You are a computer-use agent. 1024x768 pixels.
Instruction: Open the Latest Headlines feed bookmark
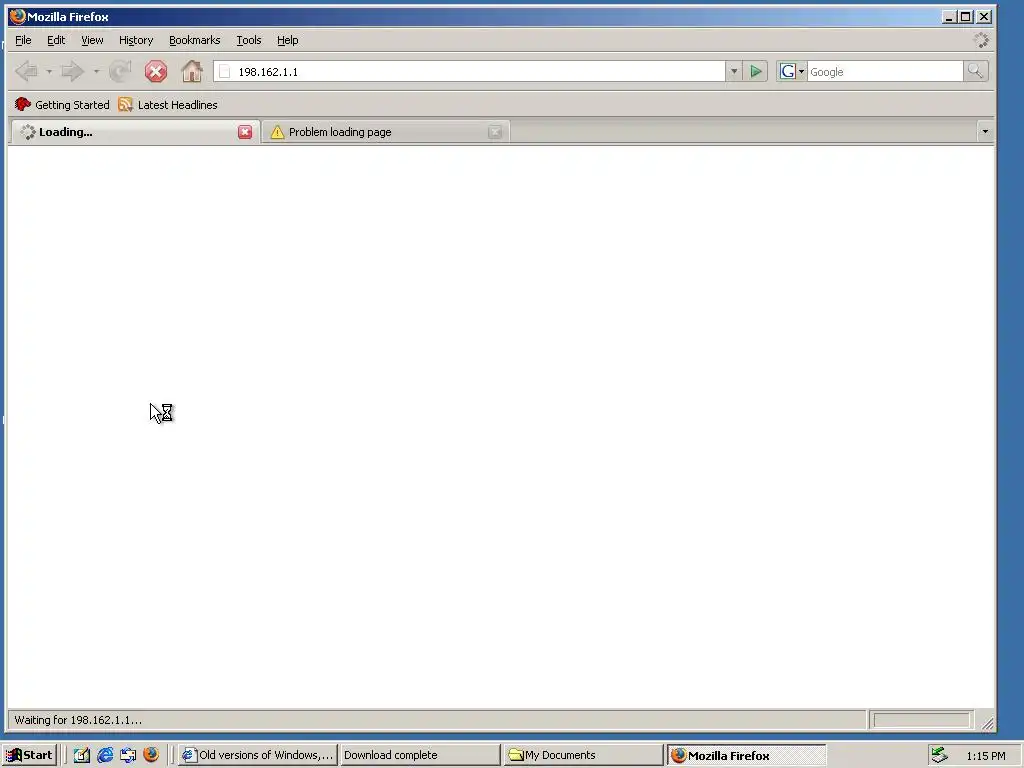pyautogui.click(x=168, y=104)
